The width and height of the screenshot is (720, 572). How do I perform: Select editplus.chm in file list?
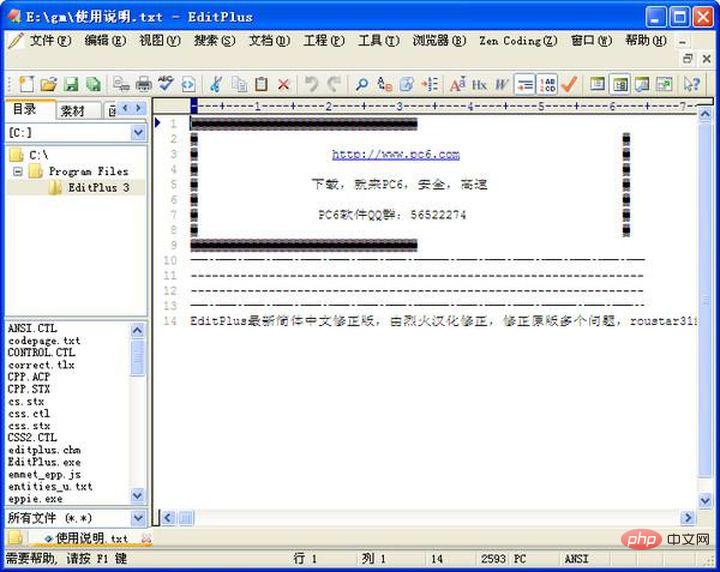[x=44, y=450]
